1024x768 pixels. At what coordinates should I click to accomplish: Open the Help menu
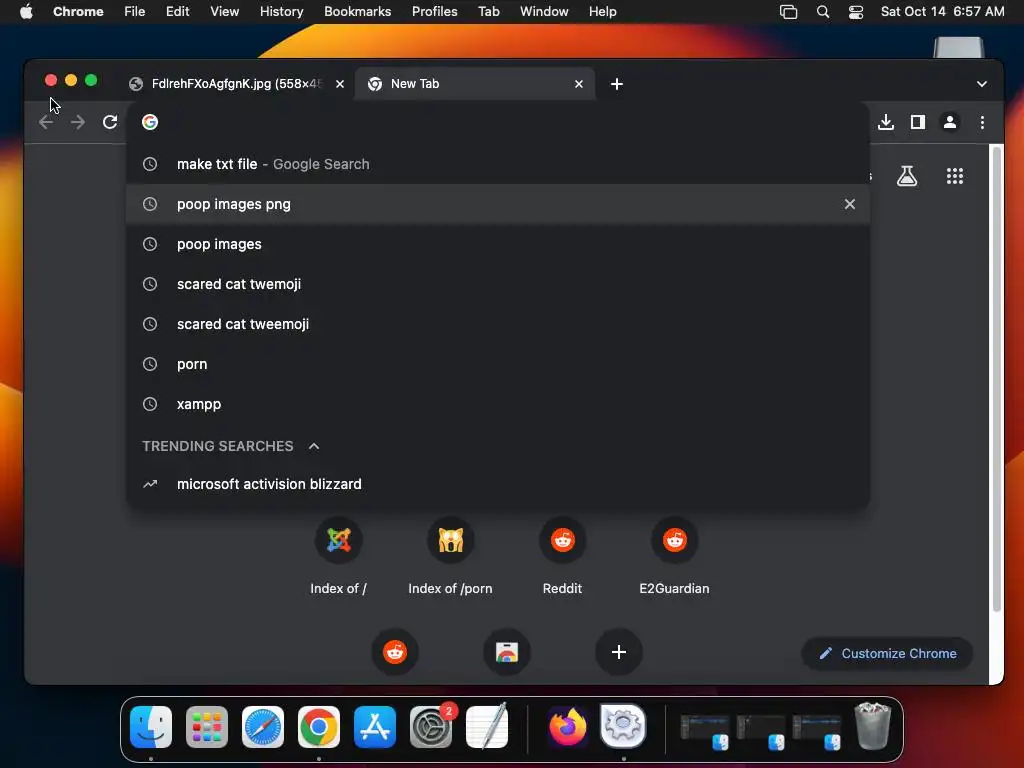[602, 12]
